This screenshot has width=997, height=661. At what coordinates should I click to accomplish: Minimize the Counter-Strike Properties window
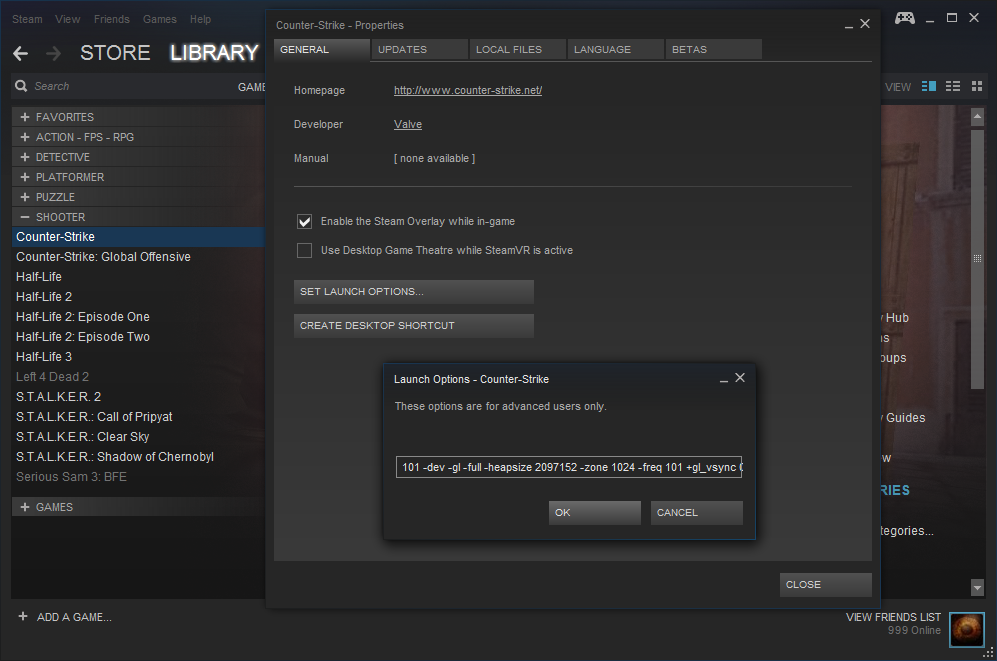tap(849, 25)
